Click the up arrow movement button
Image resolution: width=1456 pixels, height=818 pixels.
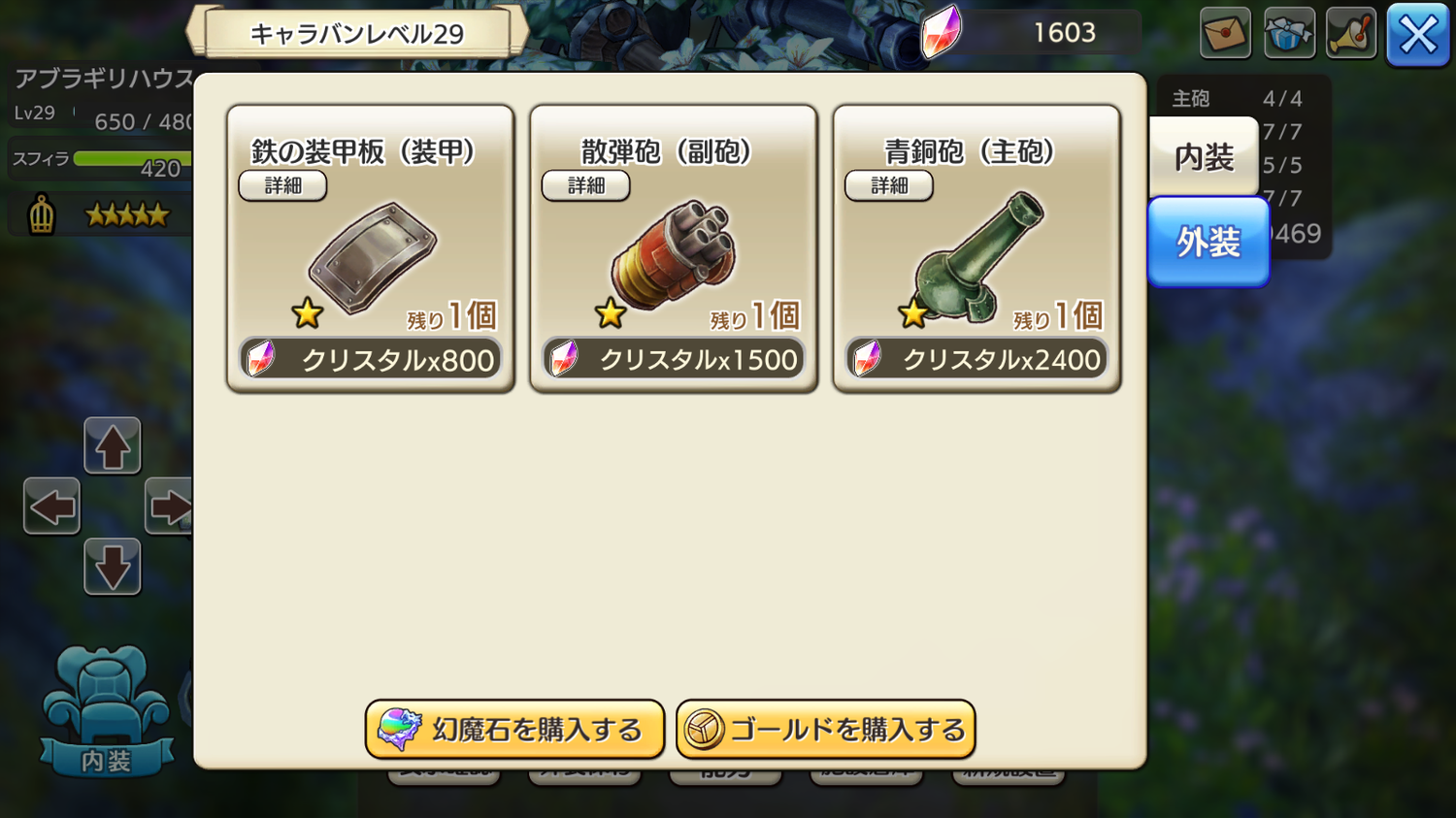pos(112,445)
